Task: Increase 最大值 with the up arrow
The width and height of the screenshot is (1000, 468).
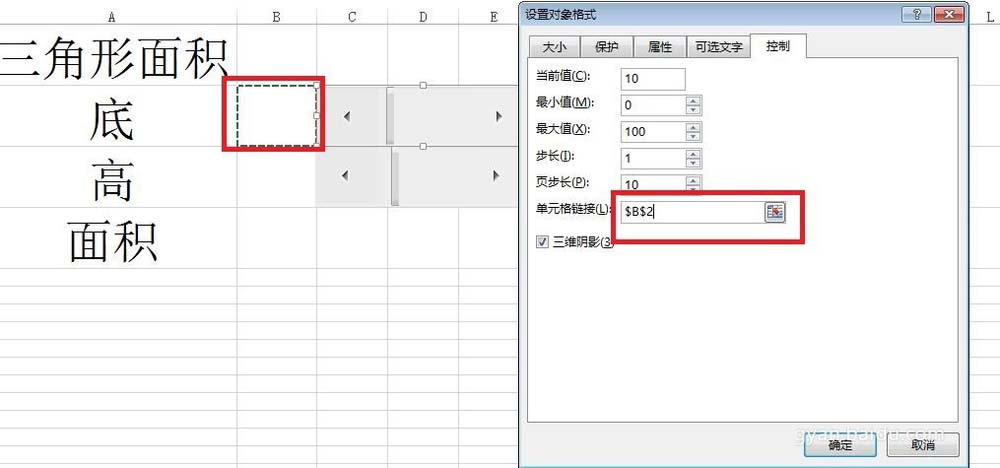Action: pos(694,127)
